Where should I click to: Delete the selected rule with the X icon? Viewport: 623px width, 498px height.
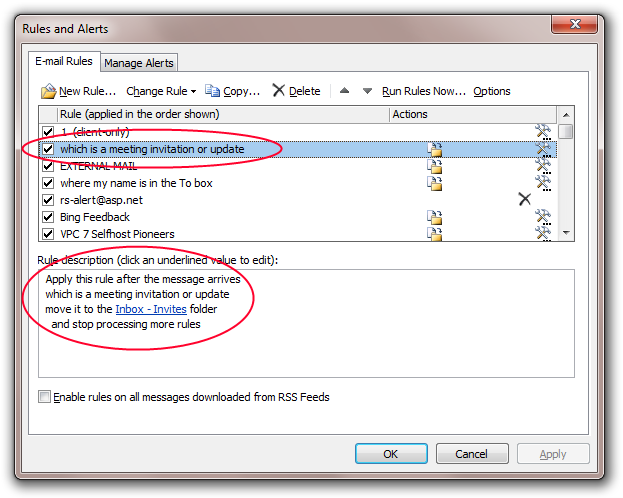[x=279, y=91]
